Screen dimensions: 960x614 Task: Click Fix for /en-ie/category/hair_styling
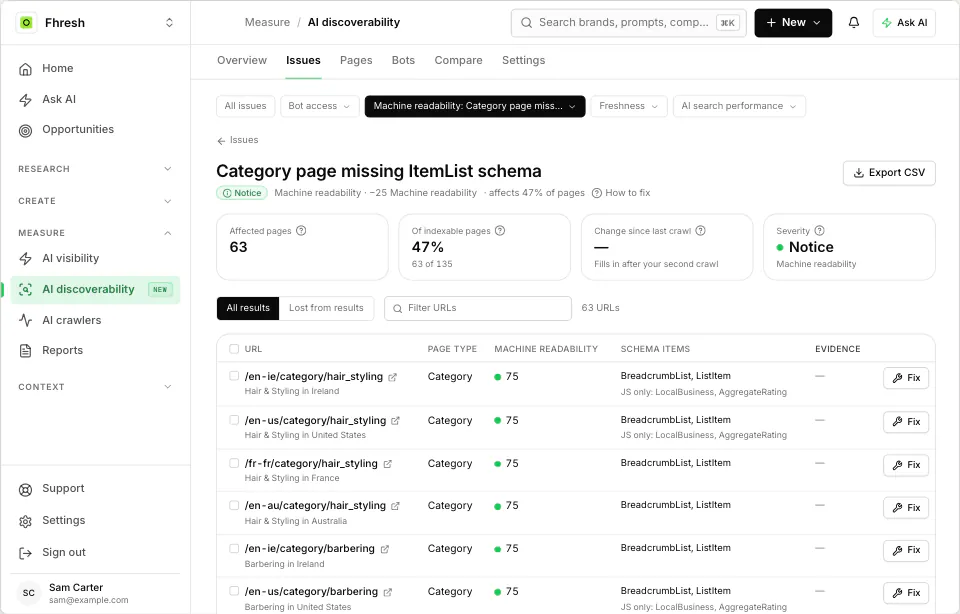pos(906,378)
